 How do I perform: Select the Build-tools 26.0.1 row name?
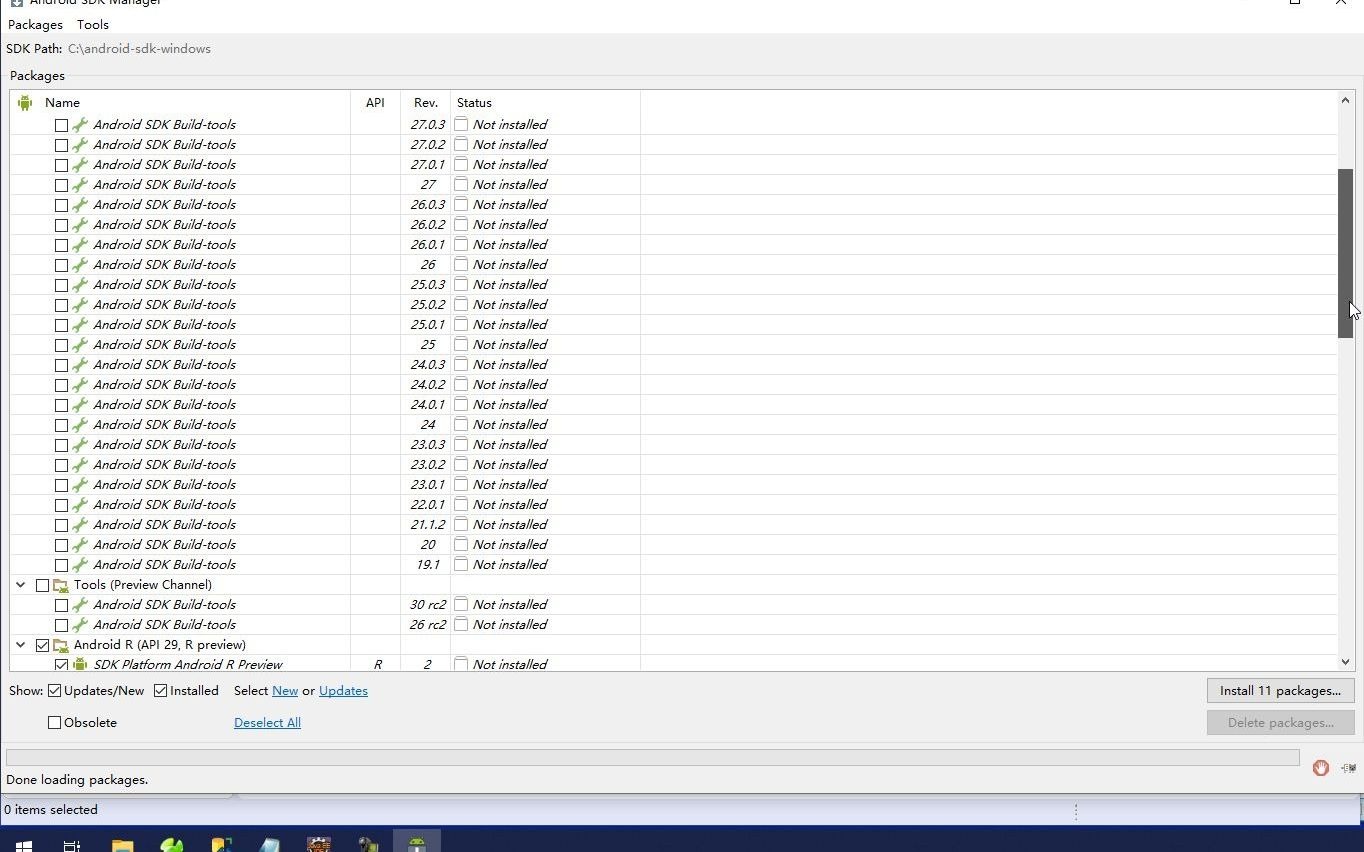tap(165, 245)
